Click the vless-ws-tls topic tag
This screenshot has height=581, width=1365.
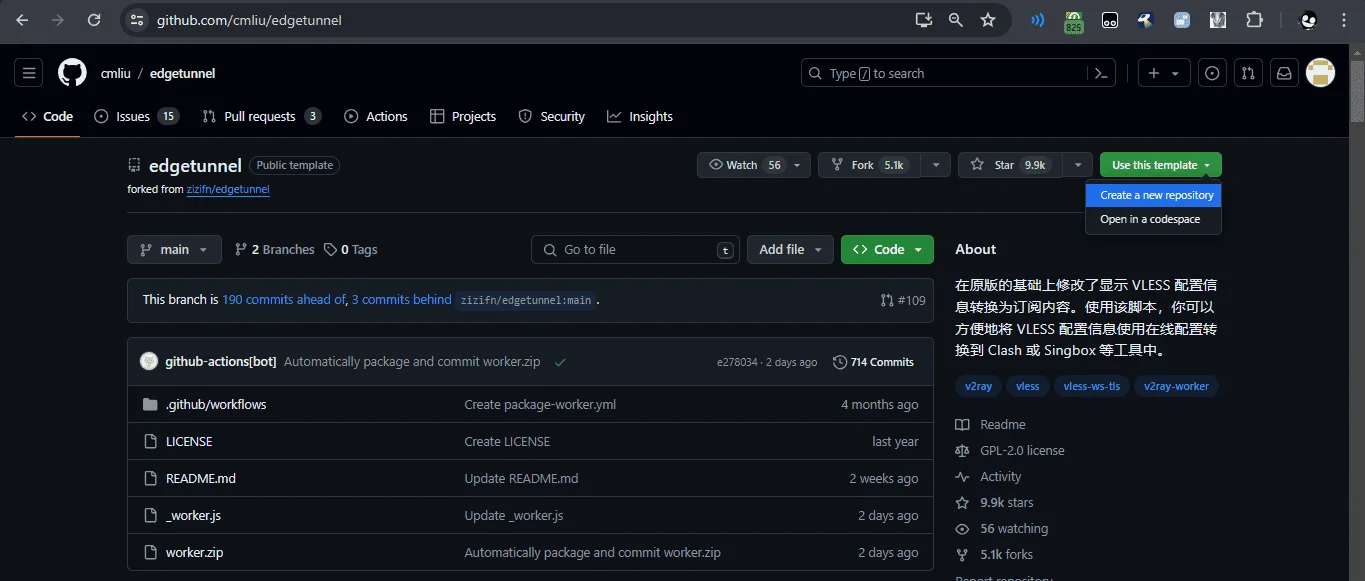tap(1091, 386)
